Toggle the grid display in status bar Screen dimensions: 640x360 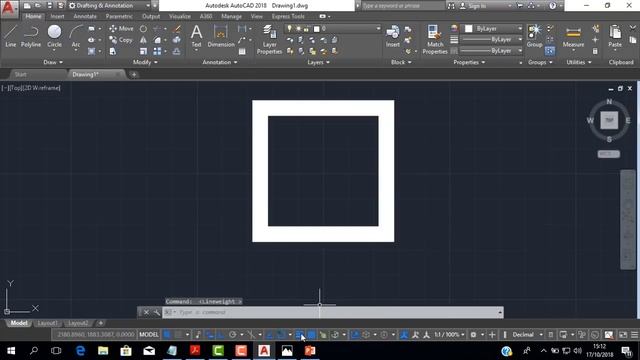[167, 335]
